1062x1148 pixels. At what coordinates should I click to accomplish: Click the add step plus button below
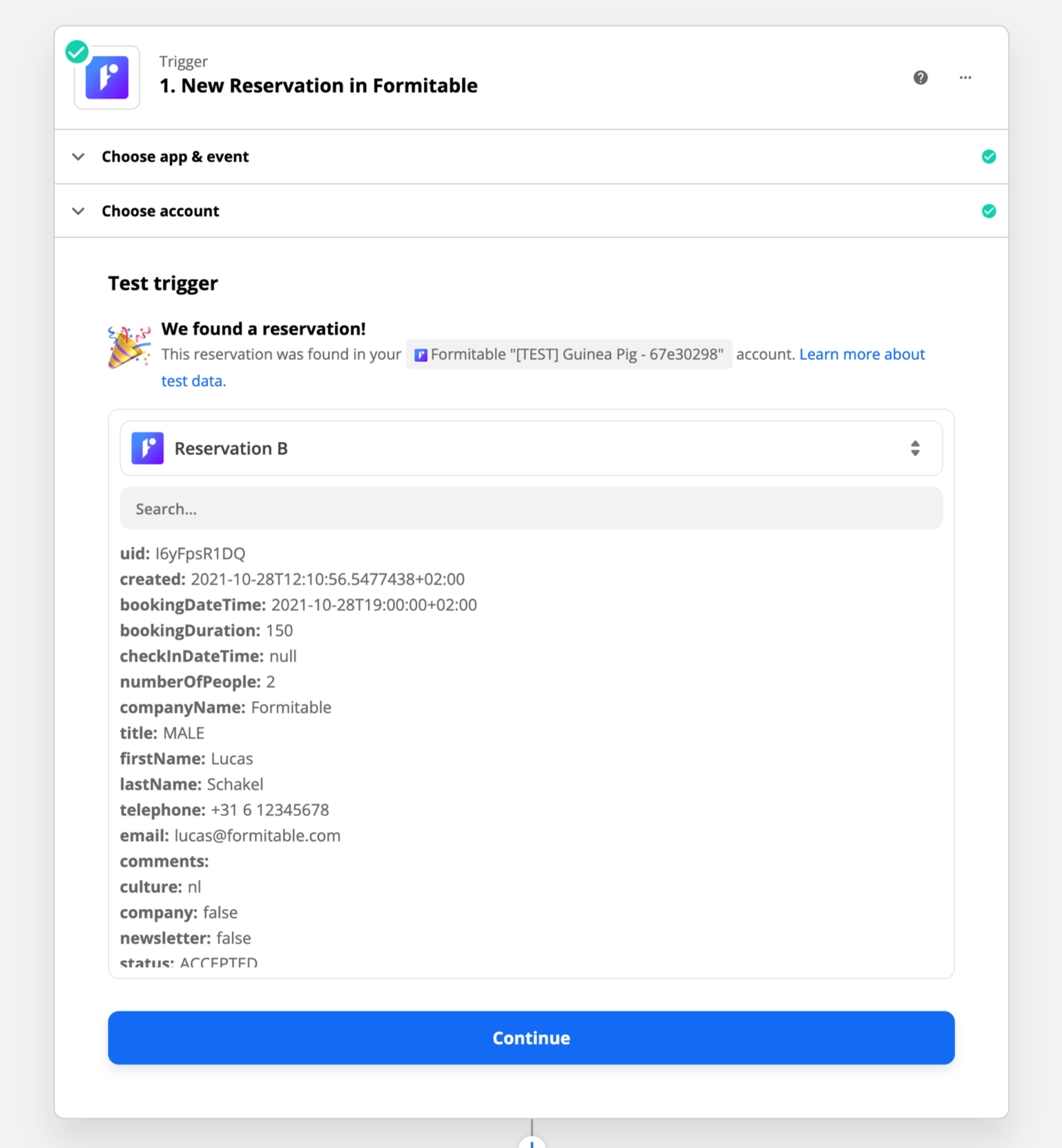coord(532,1143)
